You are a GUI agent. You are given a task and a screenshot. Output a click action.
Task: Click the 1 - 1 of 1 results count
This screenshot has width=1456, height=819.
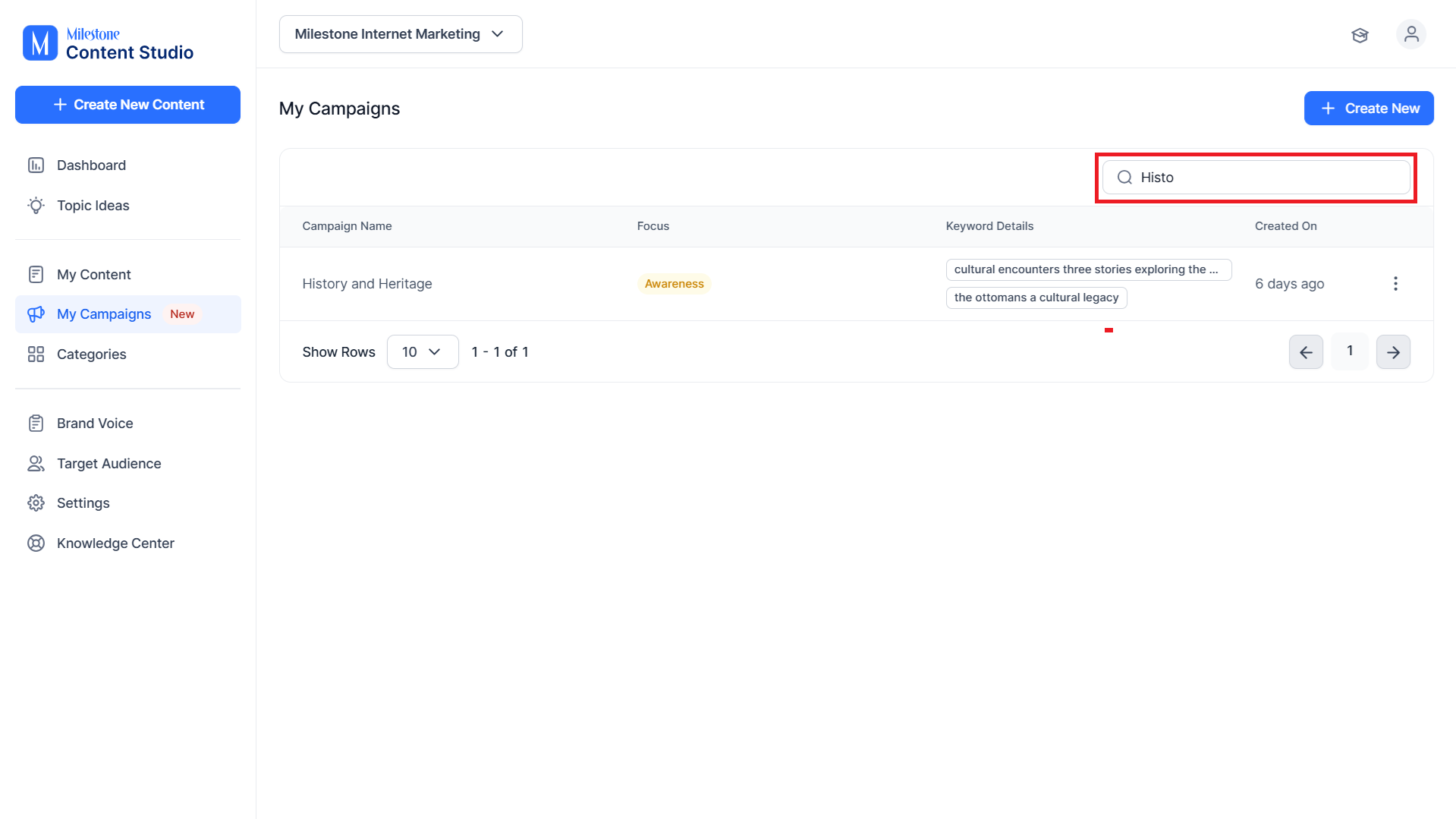(500, 352)
